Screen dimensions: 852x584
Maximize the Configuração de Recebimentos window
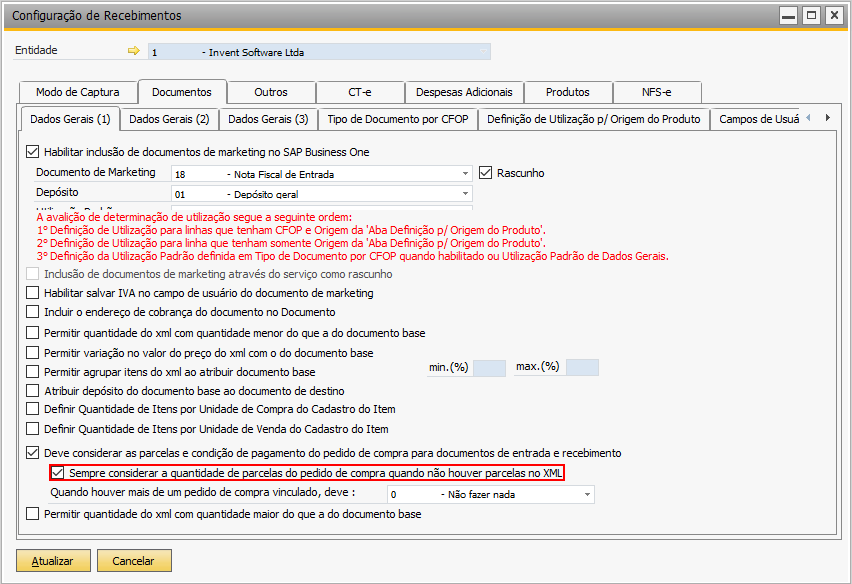click(811, 15)
